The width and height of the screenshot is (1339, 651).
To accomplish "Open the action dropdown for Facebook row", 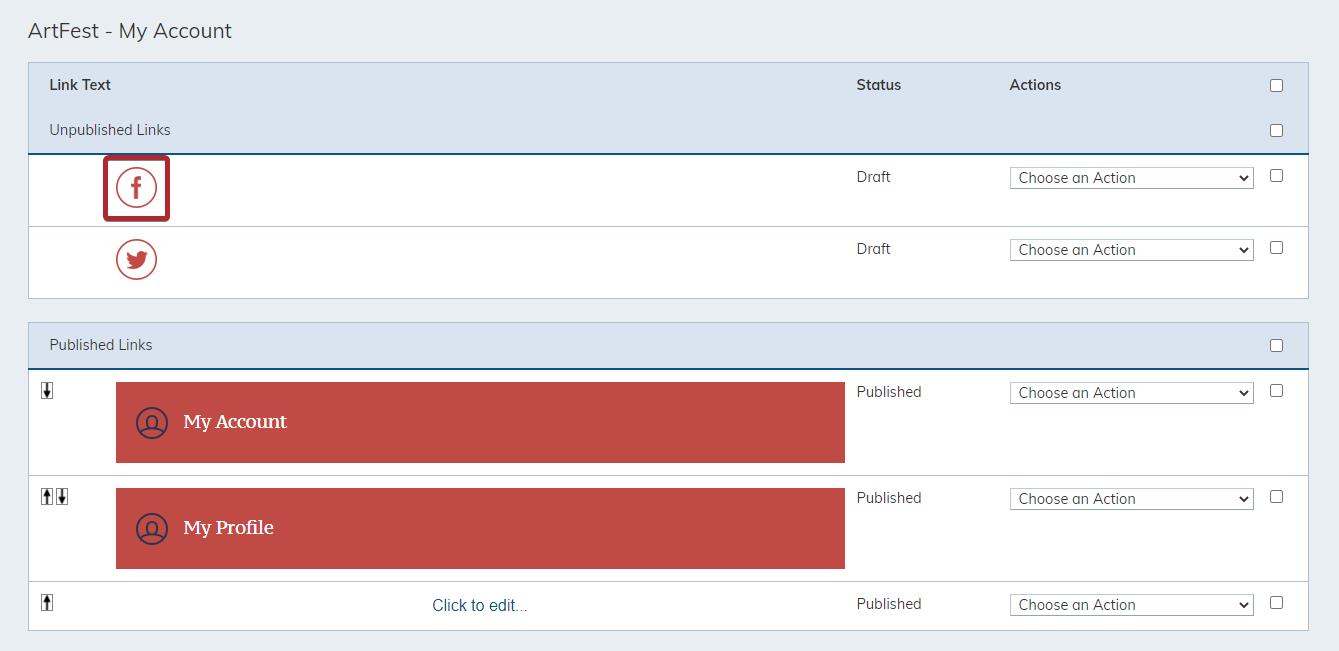I will (x=1131, y=178).
